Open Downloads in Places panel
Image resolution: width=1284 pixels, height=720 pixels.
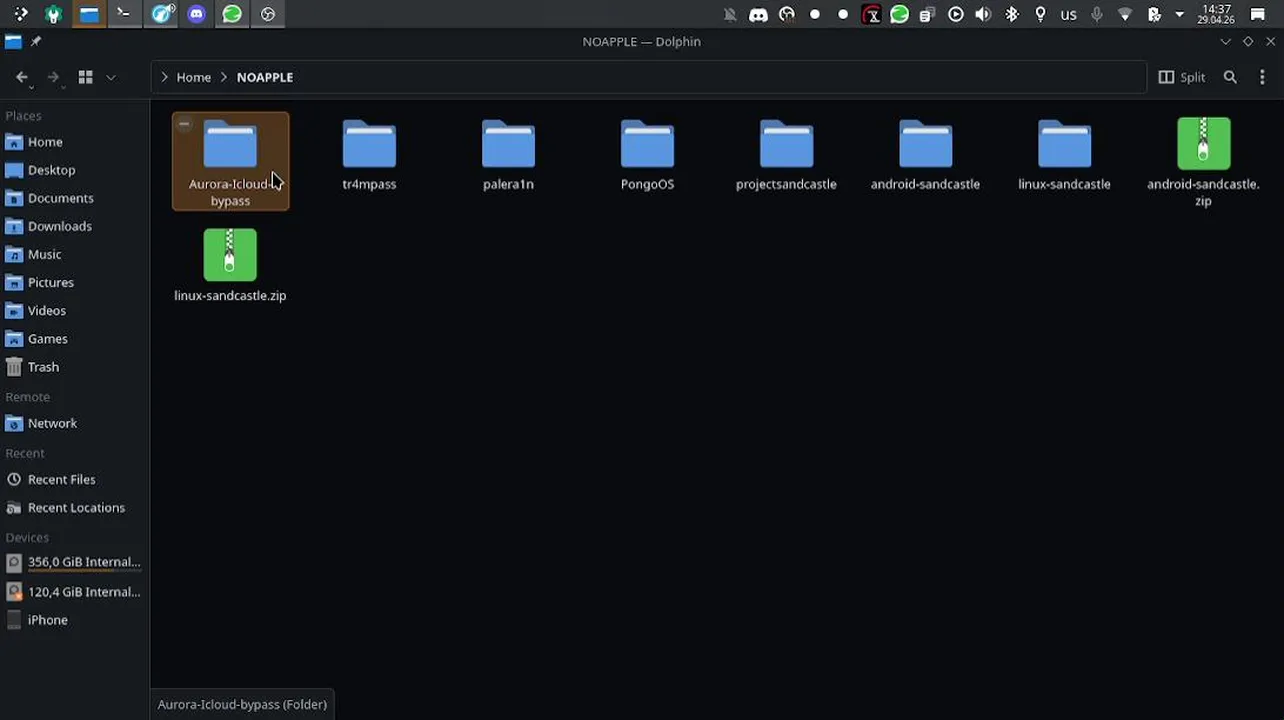click(x=75, y=226)
